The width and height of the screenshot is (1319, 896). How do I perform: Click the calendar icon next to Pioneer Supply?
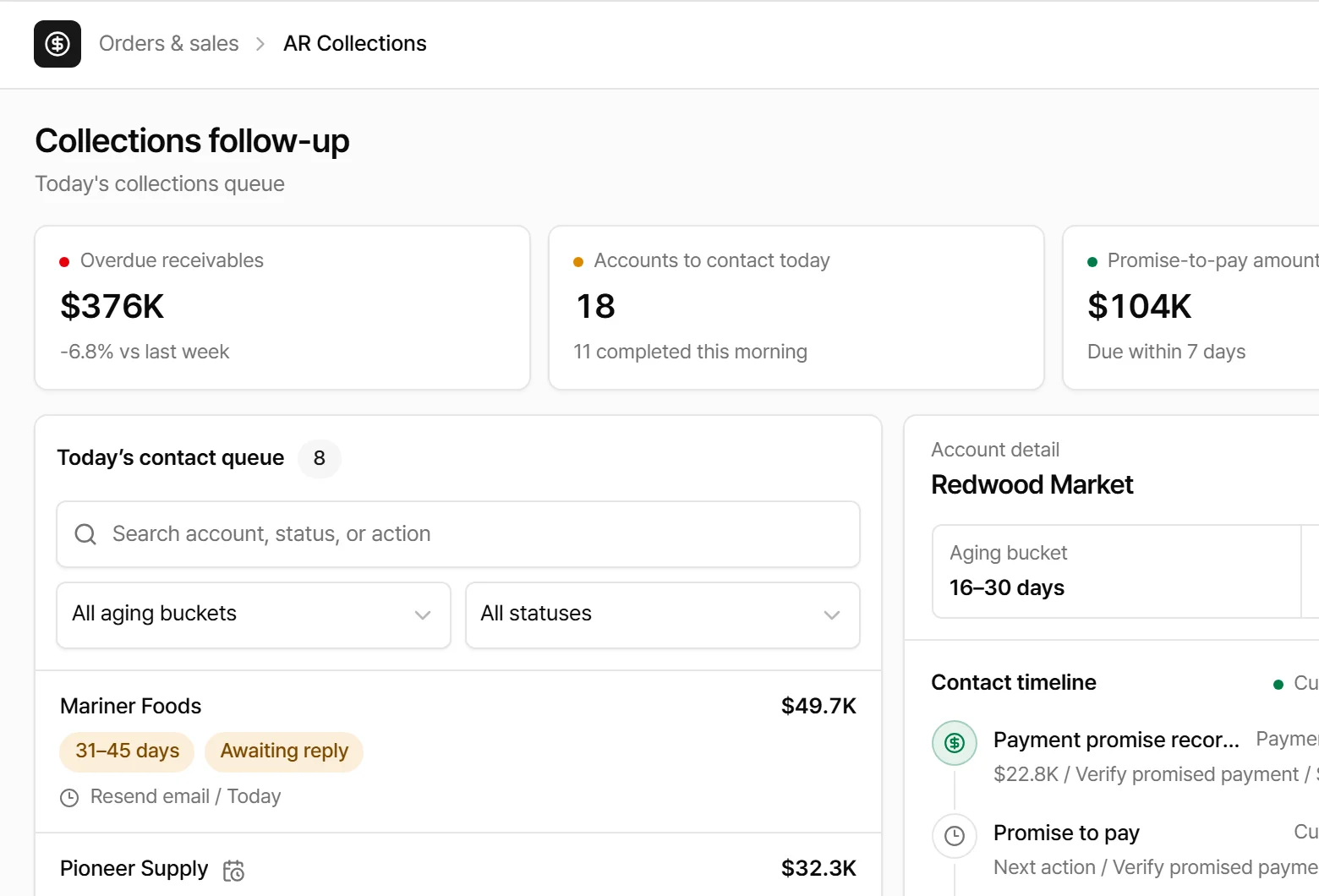coord(234,870)
